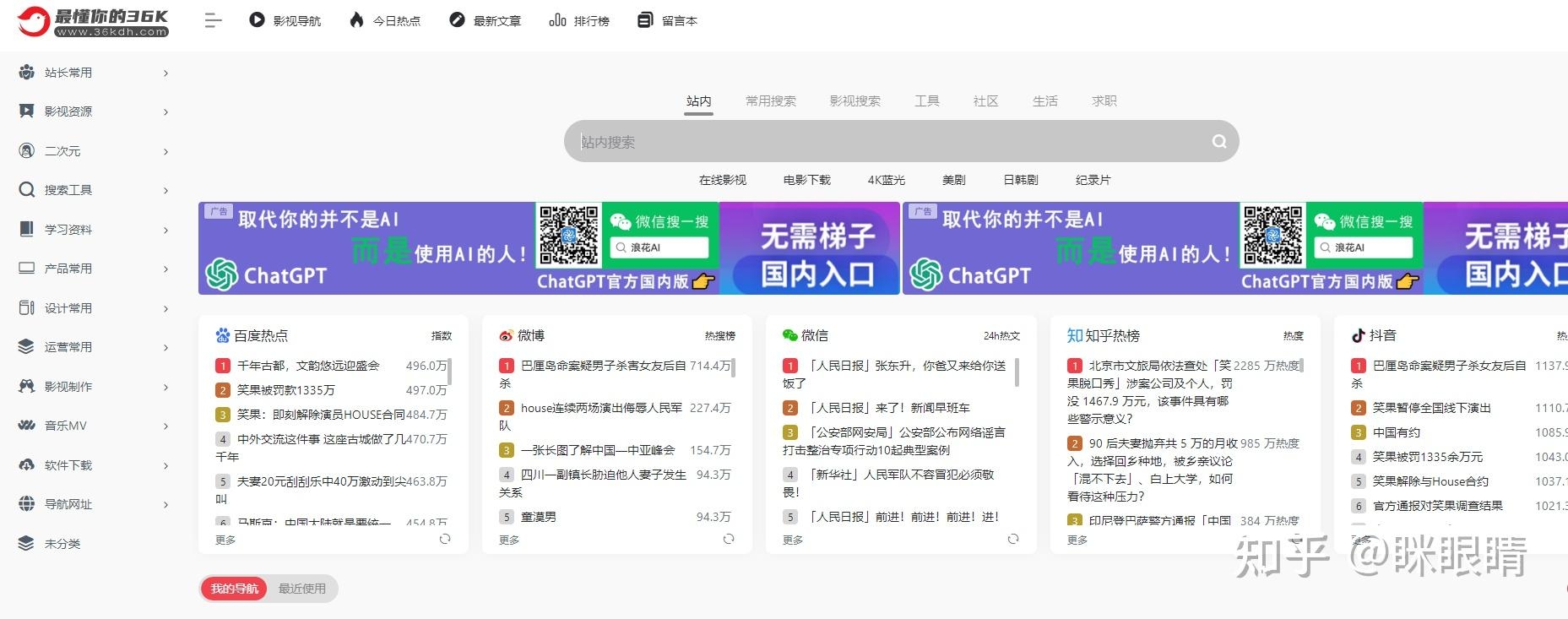Click the 影视制作 gamepad icon
Screen dimensions: 1568x619
tap(27, 387)
